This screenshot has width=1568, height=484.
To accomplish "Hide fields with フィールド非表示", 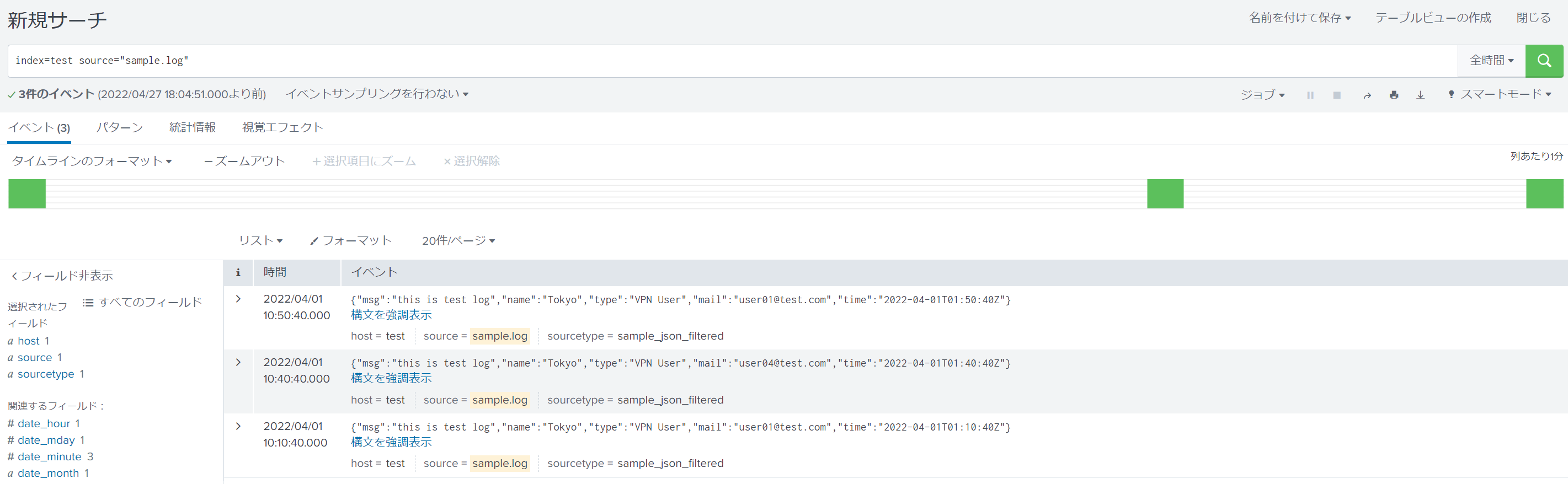I will (61, 276).
